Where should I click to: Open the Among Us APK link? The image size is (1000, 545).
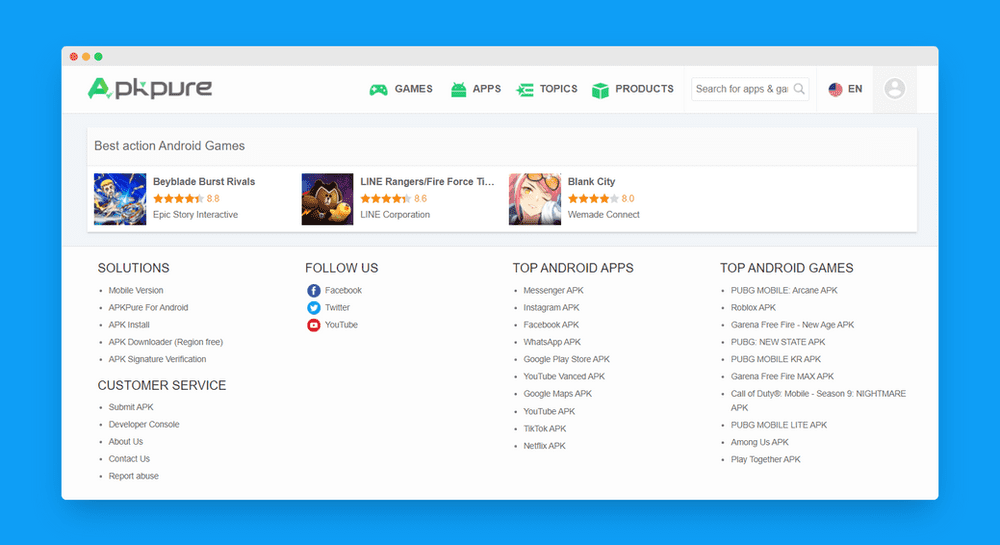(760, 442)
